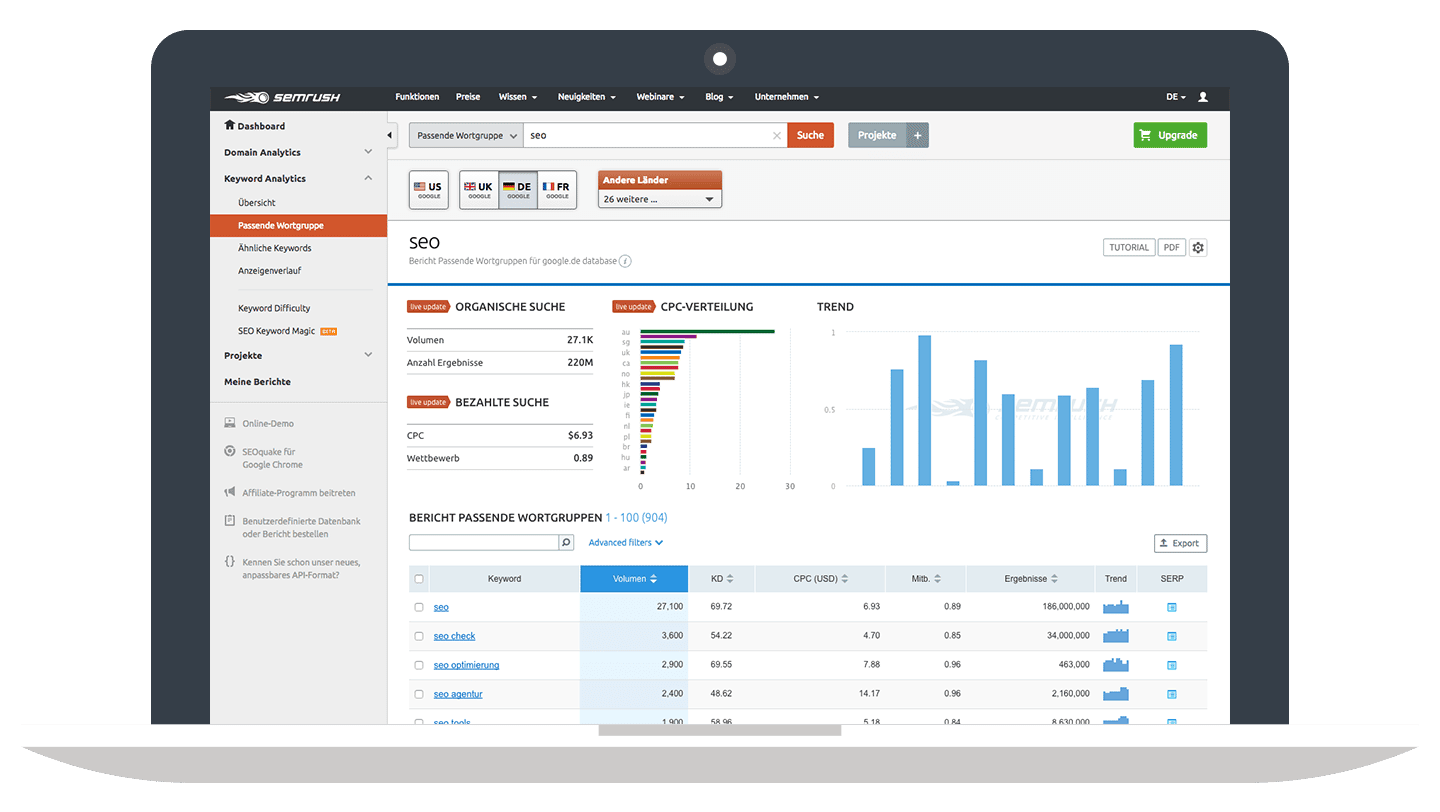The image size is (1440, 812).
Task: Click the Online-Demo sidebar icon
Action: tap(230, 423)
